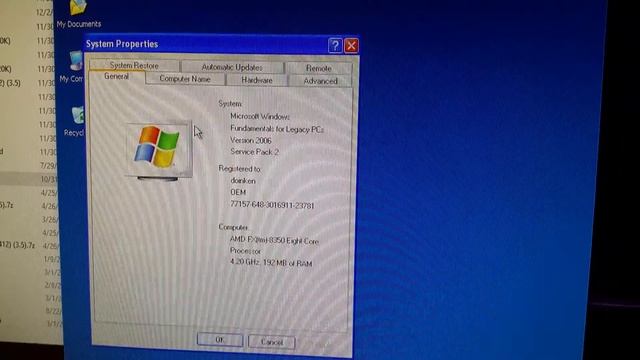The width and height of the screenshot is (640, 360).
Task: Select the My Computer desktop icon
Action: pyautogui.click(x=72, y=67)
